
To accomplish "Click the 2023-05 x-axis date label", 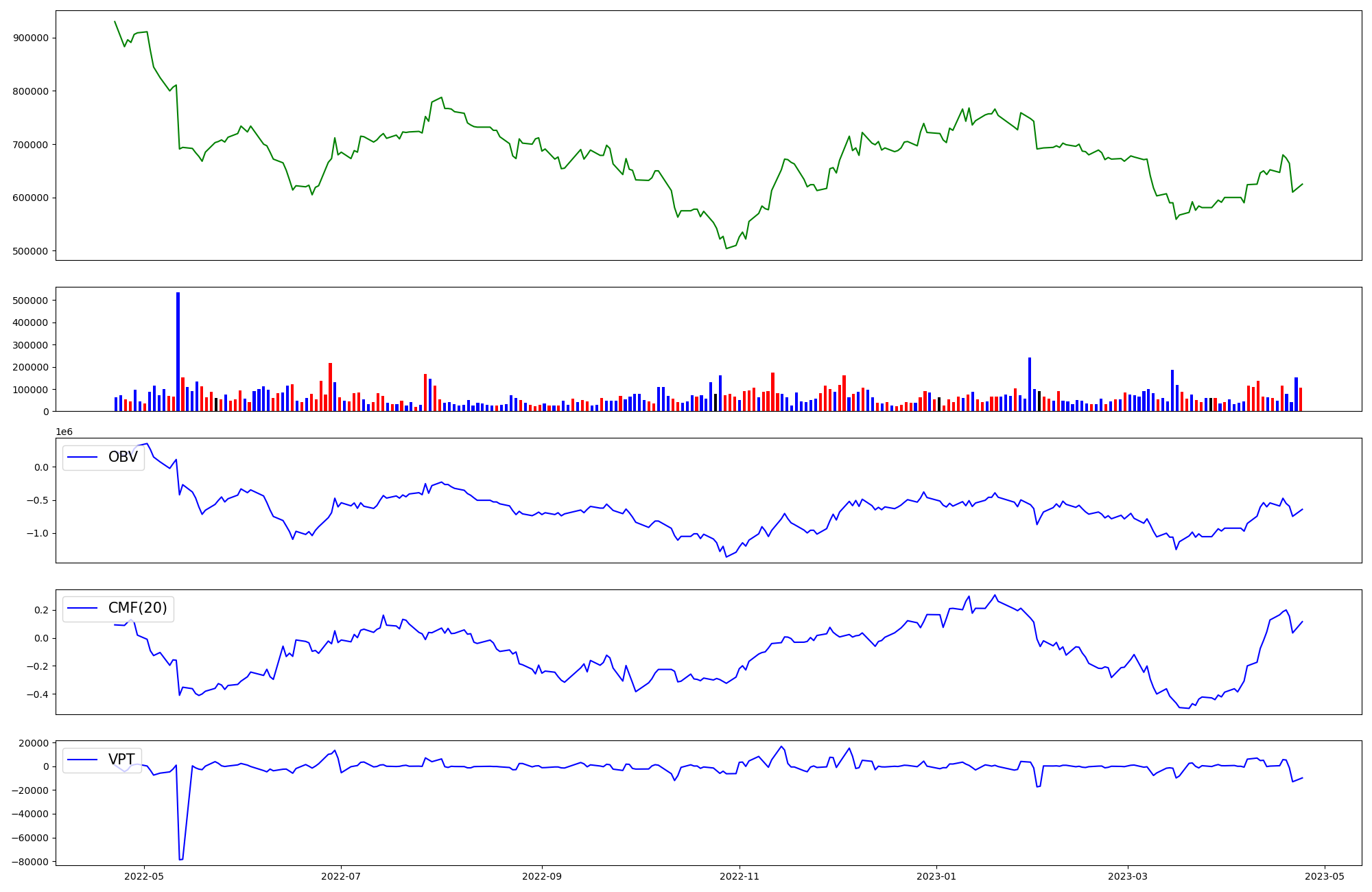I will tap(1324, 876).
